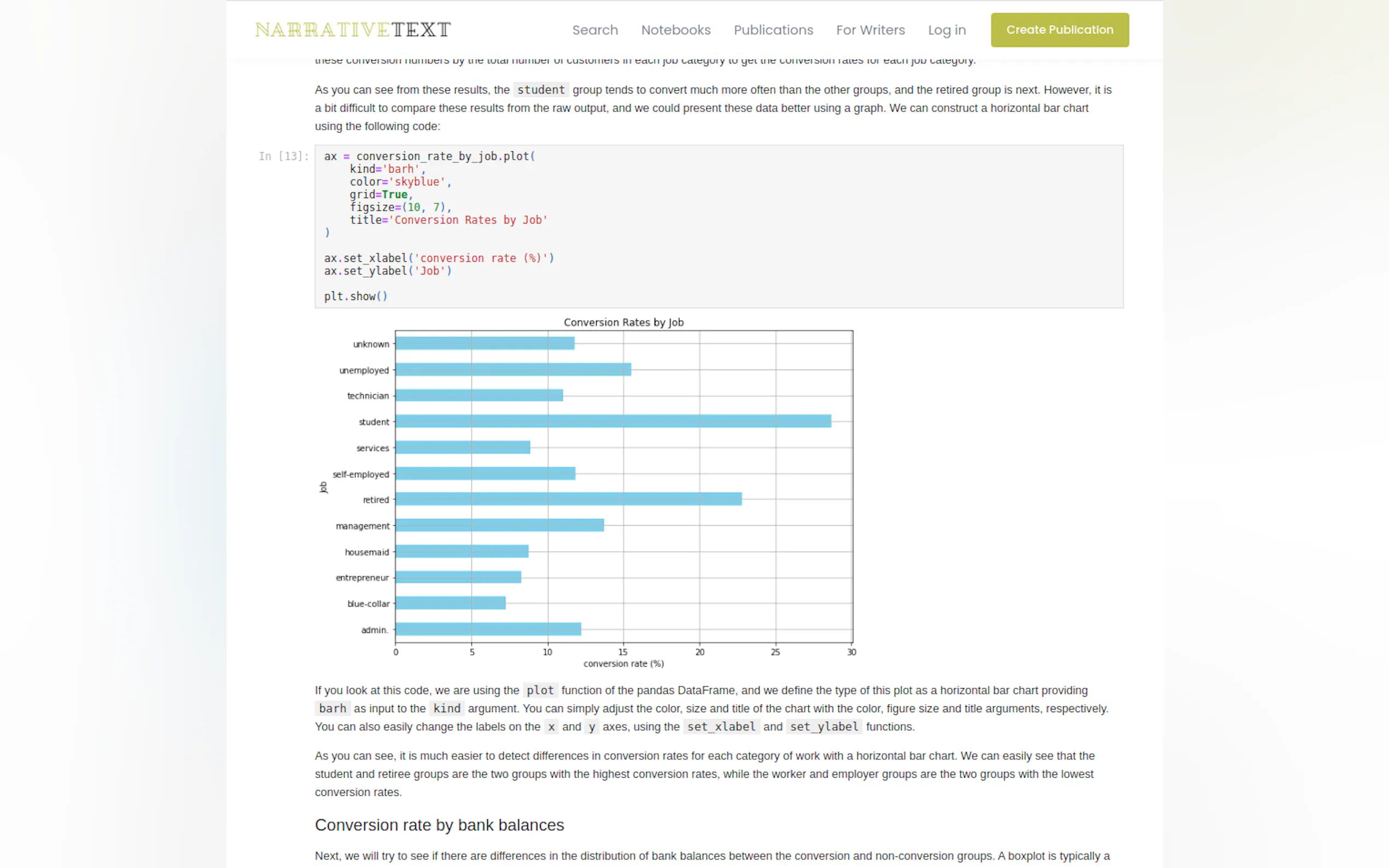Click the inline 'set_xlabel' code tag

721,727
